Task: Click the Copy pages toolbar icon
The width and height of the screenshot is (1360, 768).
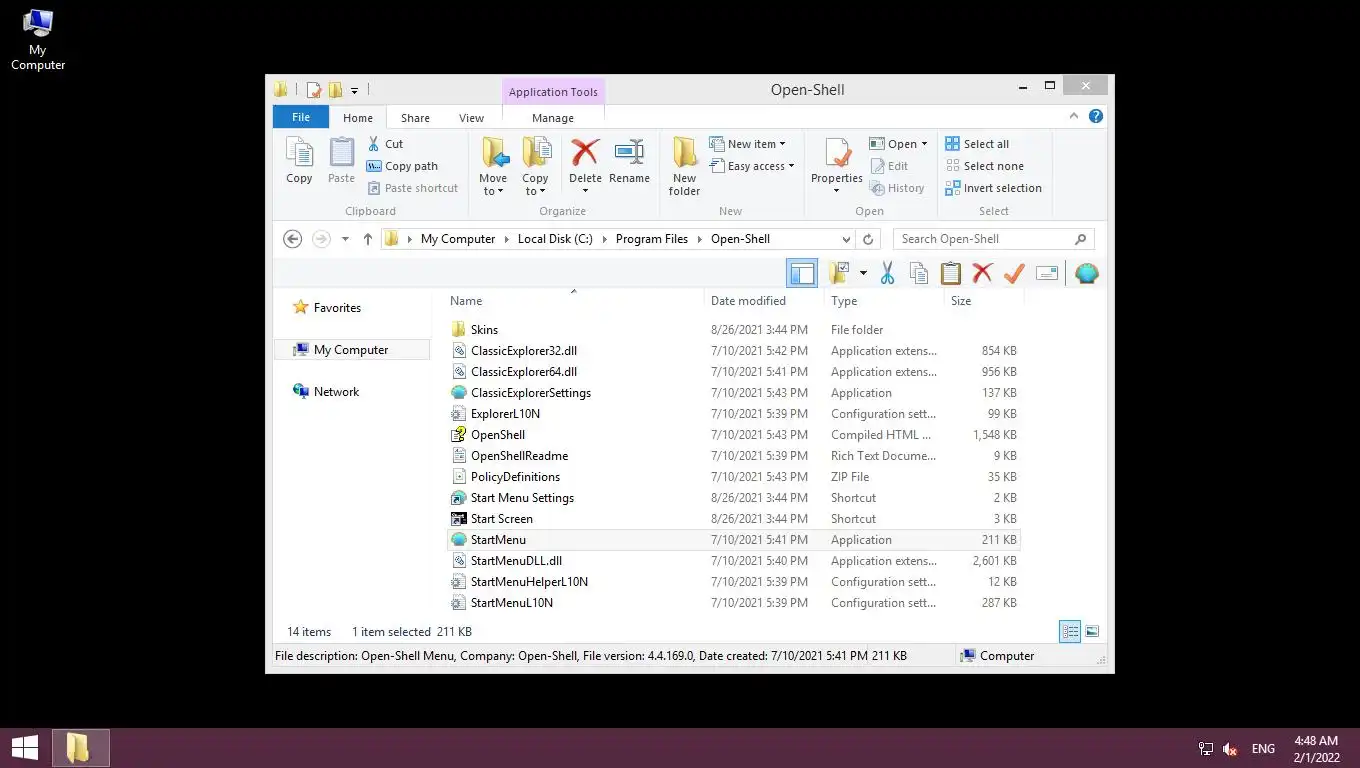Action: pyautogui.click(x=918, y=273)
